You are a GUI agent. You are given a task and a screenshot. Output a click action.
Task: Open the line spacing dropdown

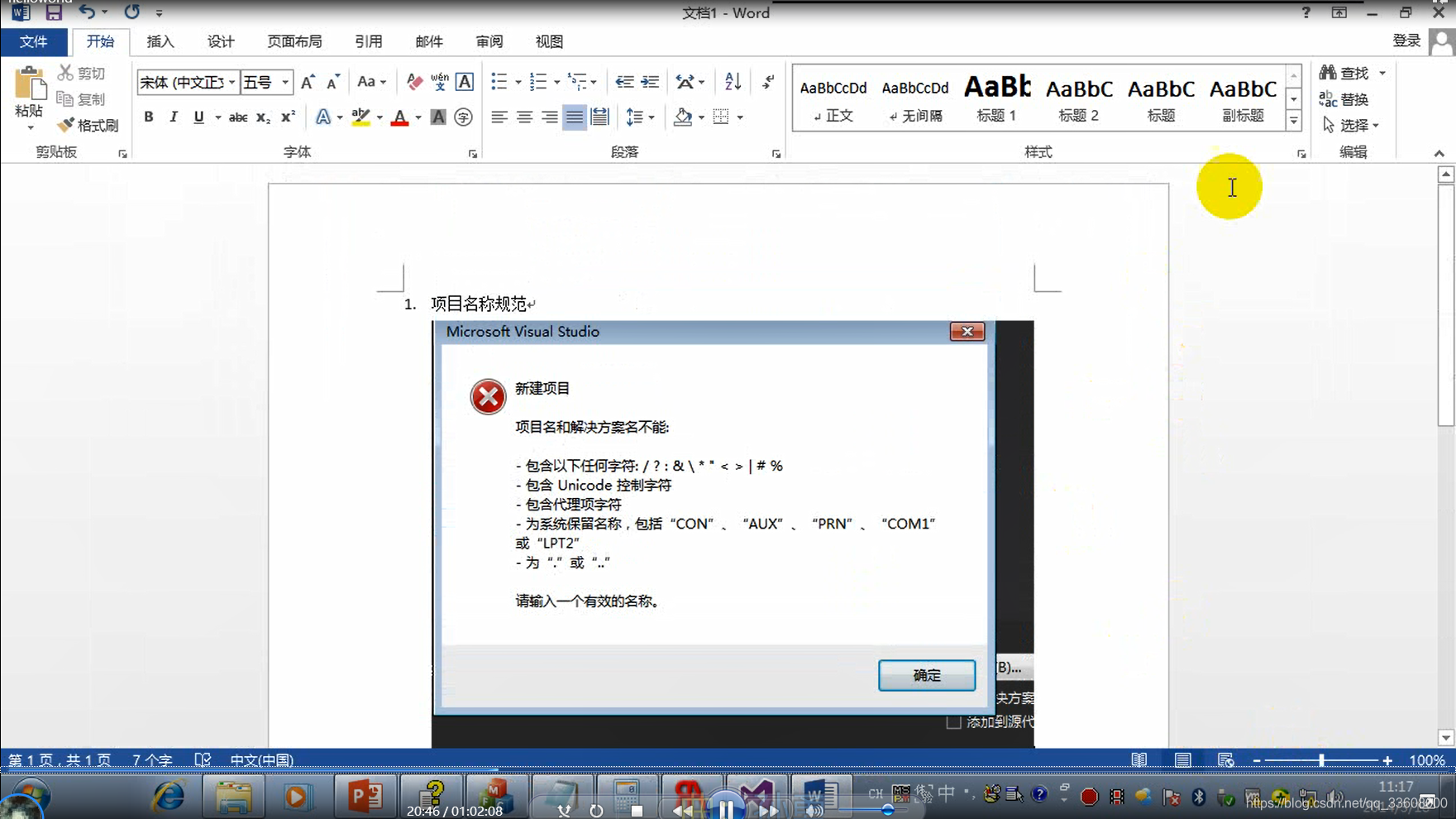click(x=652, y=117)
